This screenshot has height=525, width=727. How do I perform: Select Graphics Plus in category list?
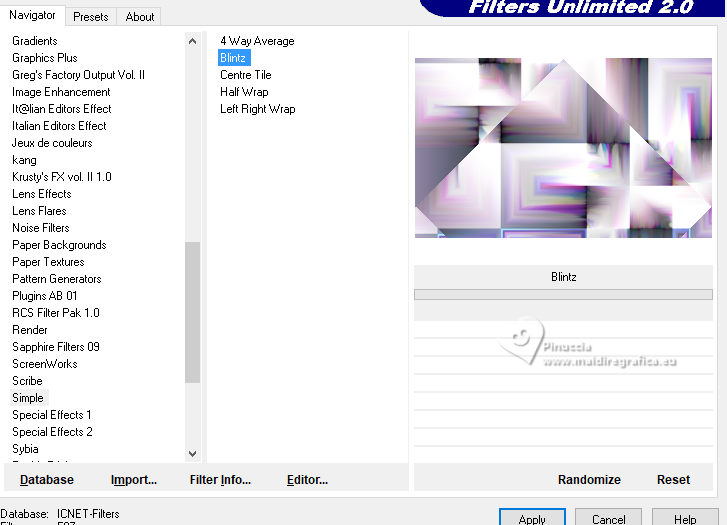45,58
